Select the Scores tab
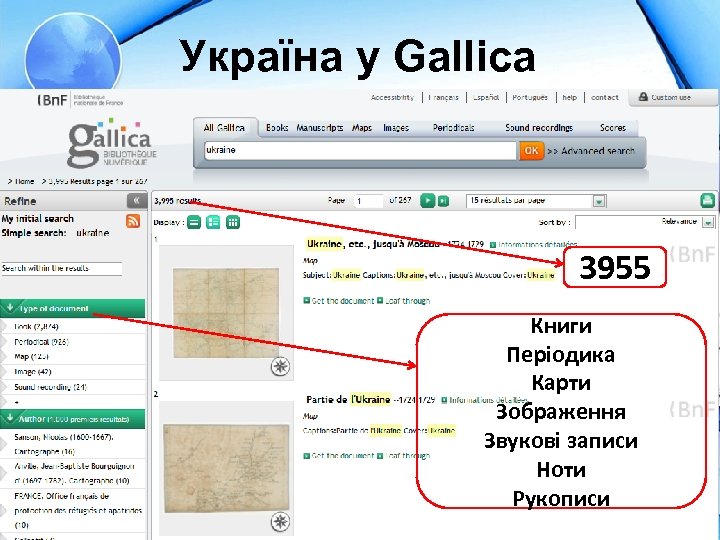The height and width of the screenshot is (540, 720). [x=613, y=128]
